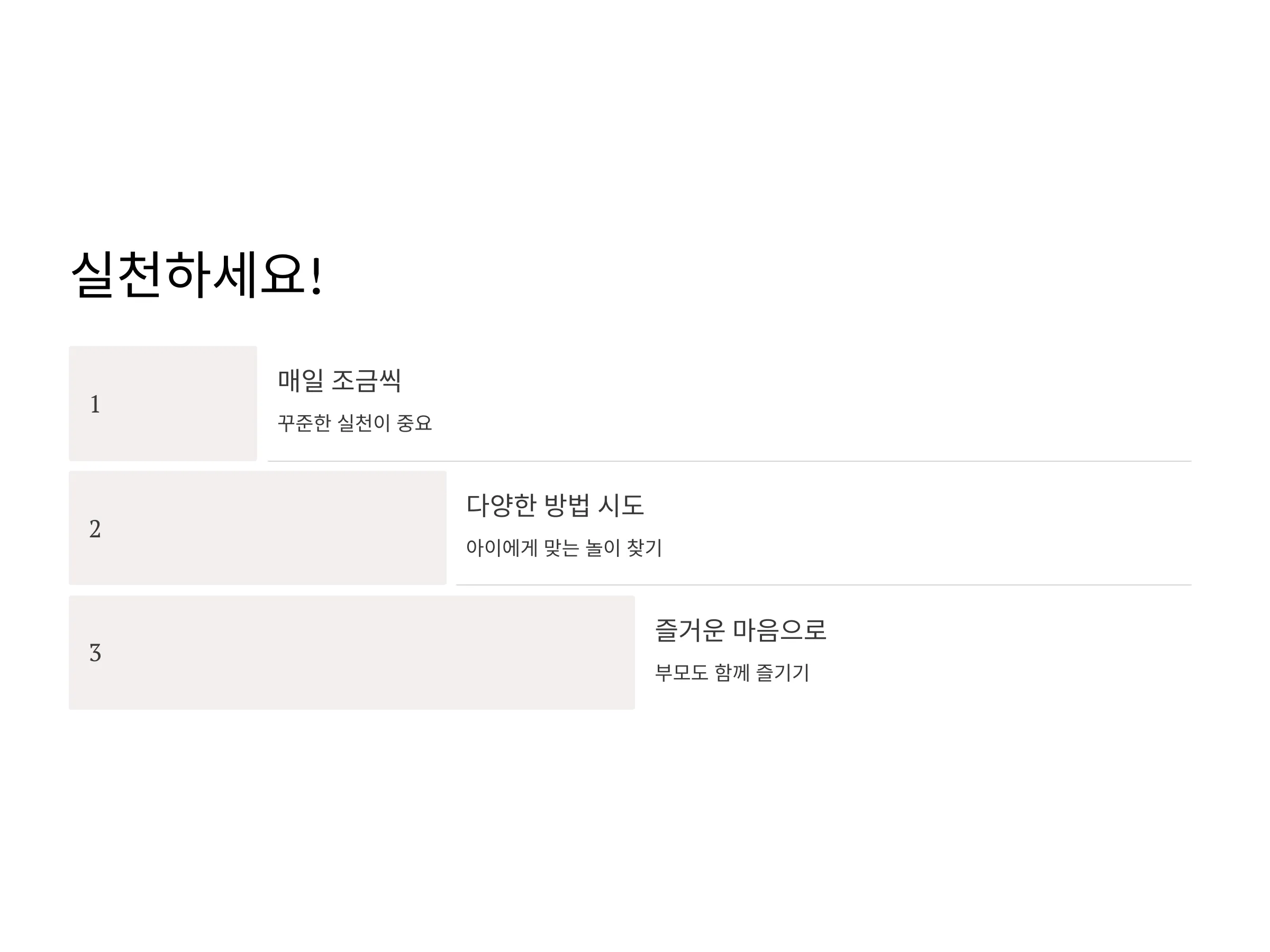Click the subtext 아이에게 맞는 놀이 찾기

(564, 547)
